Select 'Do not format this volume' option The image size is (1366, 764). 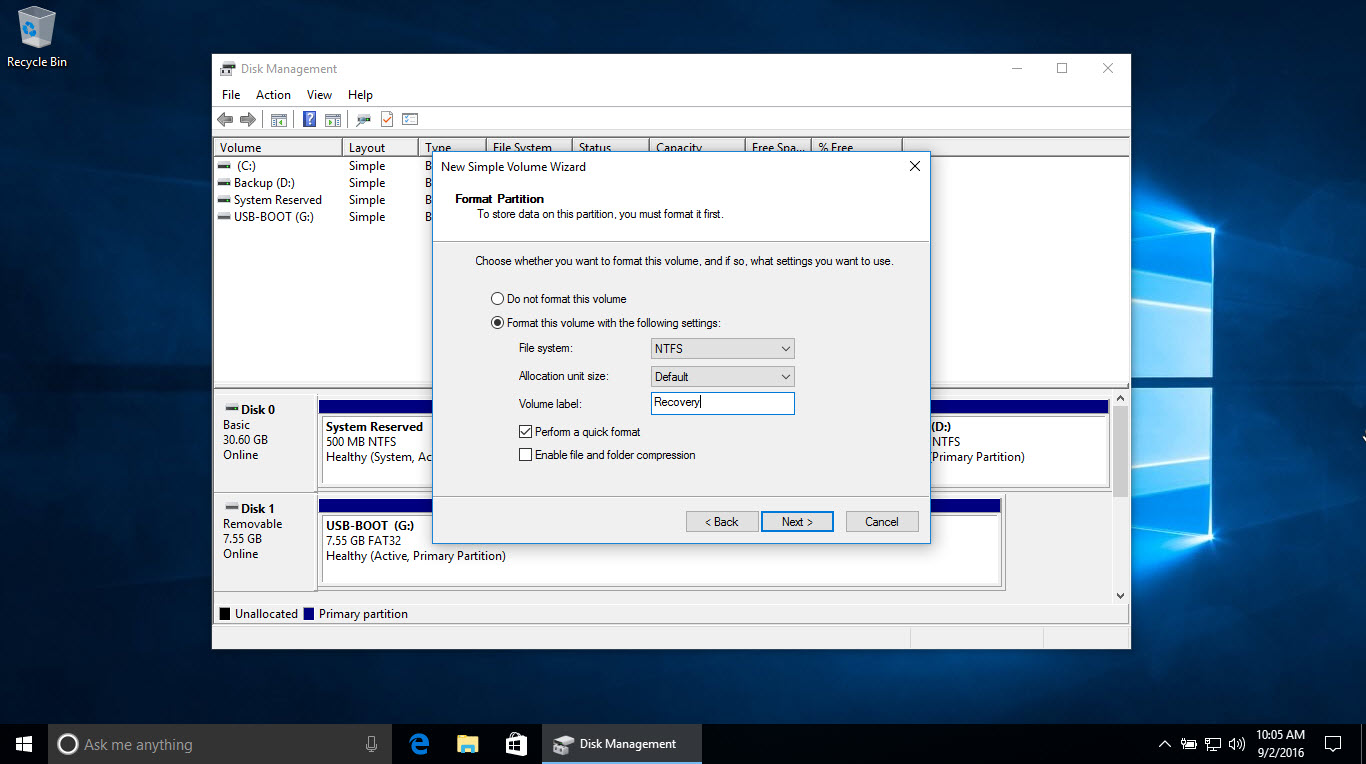(558, 299)
